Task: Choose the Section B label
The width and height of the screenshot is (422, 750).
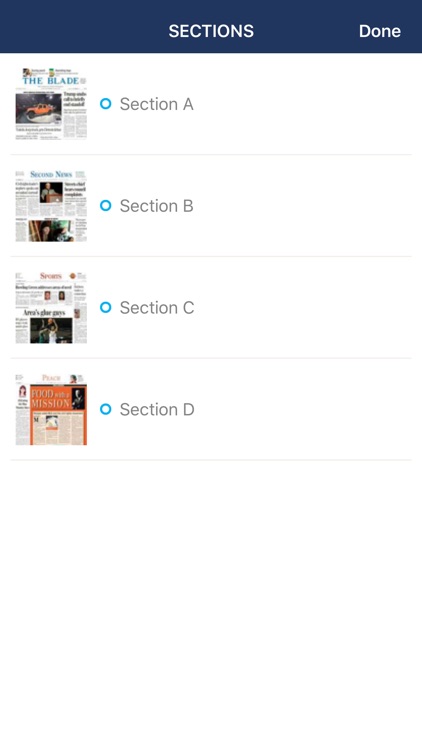Action: point(156,206)
